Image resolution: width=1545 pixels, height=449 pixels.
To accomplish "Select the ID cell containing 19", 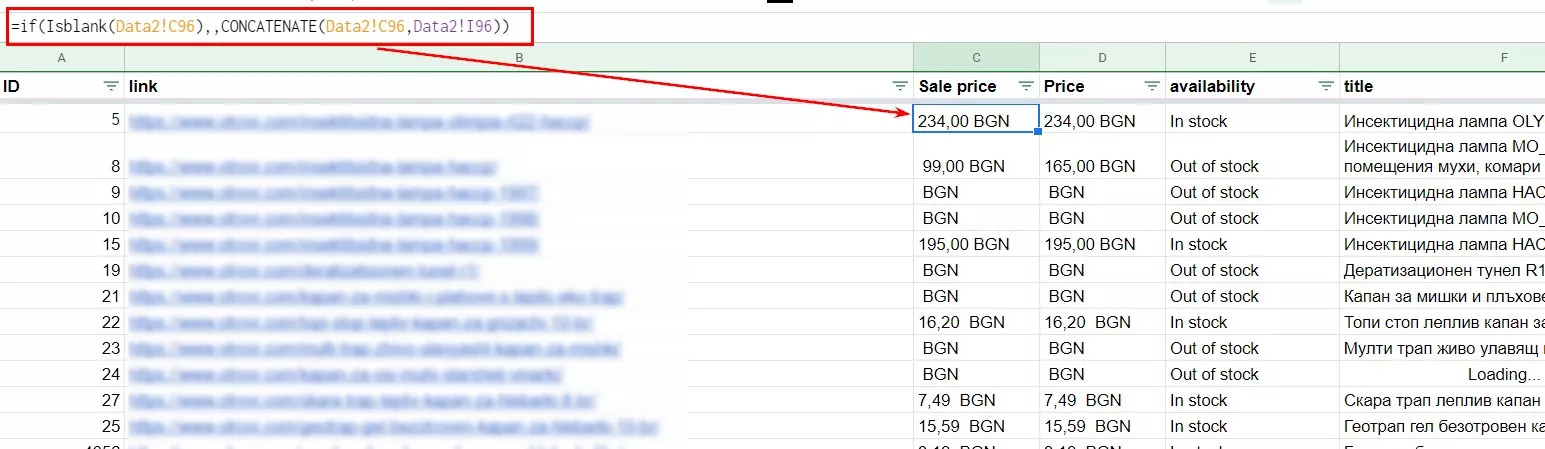I will click(x=62, y=270).
